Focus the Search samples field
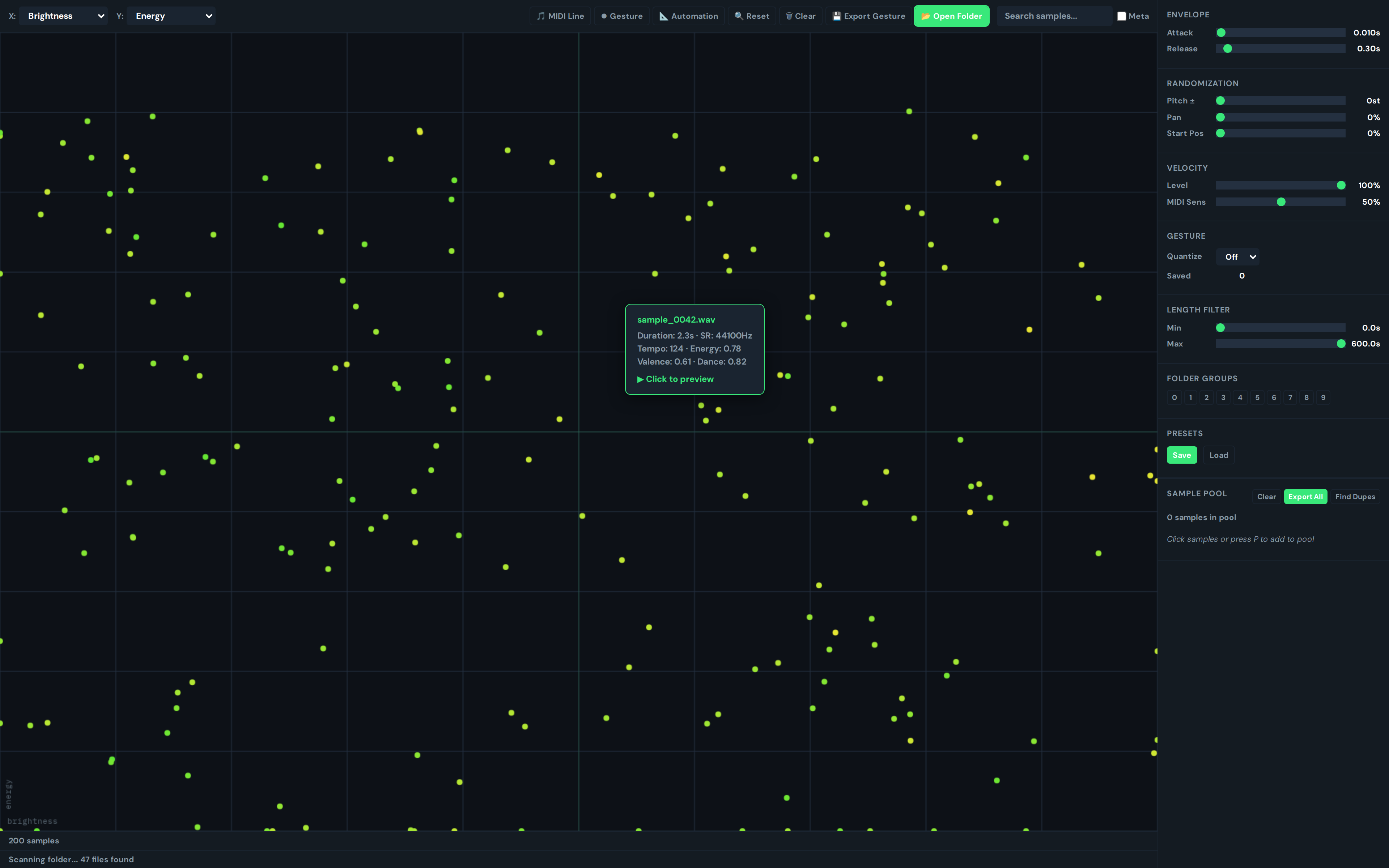 coord(1054,16)
